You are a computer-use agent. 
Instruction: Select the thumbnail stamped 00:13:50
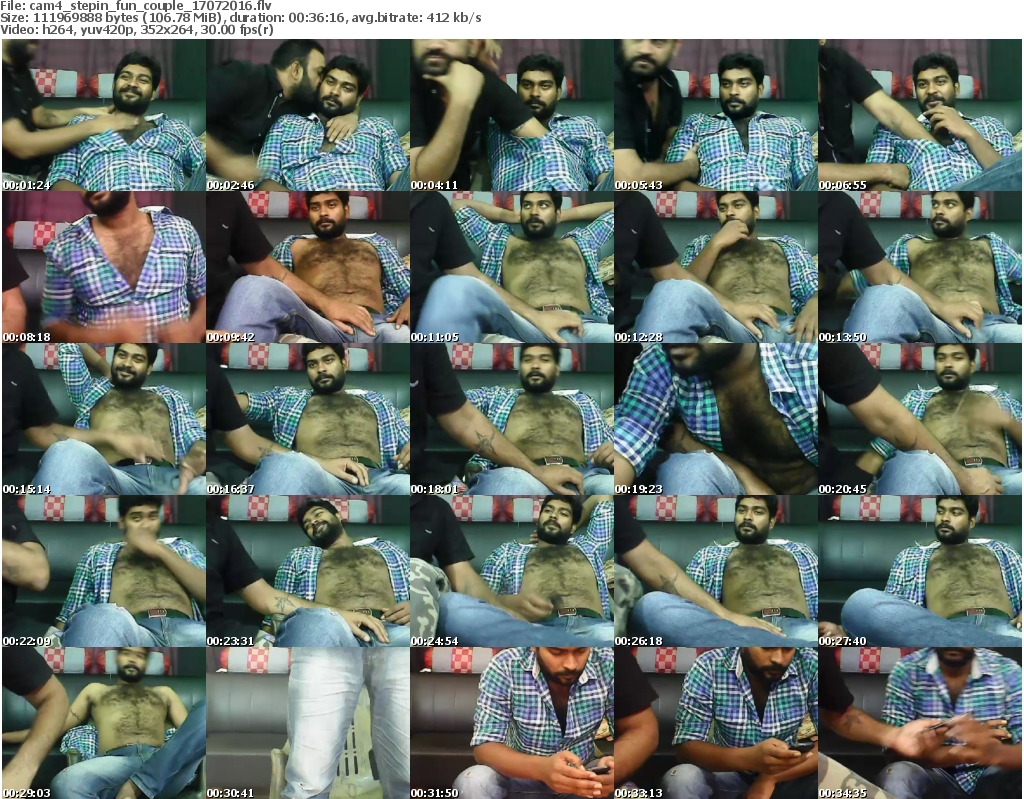tap(920, 267)
